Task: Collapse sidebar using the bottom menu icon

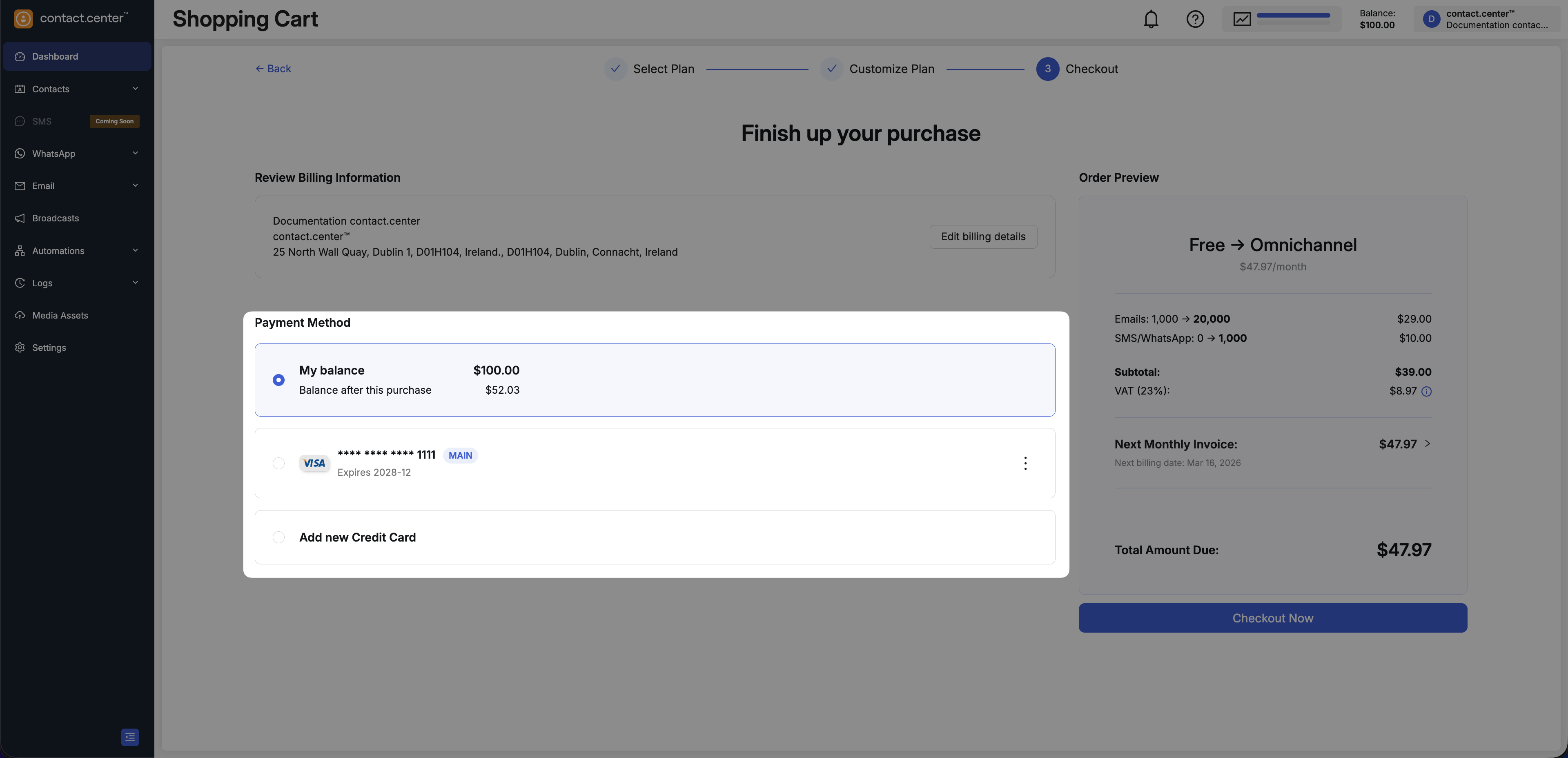Action: point(130,737)
